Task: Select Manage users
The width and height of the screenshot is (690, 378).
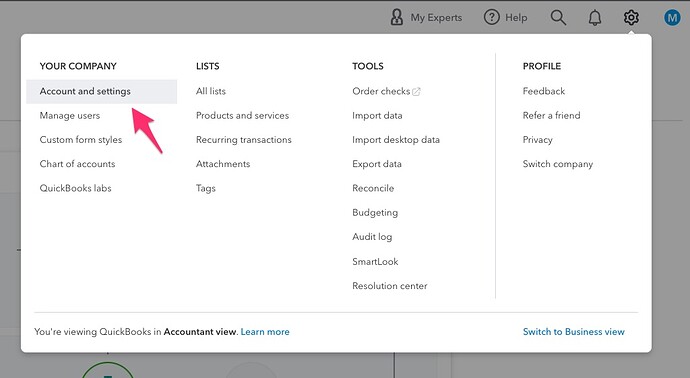Action: 70,116
